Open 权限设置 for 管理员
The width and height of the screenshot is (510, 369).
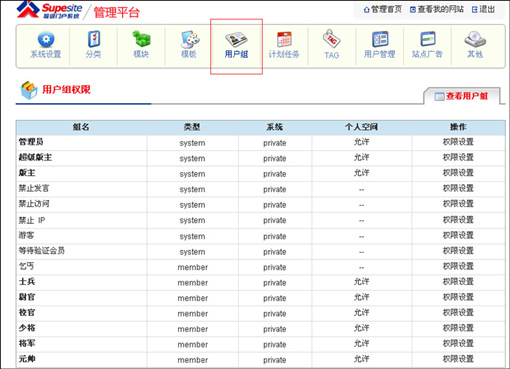[458, 142]
